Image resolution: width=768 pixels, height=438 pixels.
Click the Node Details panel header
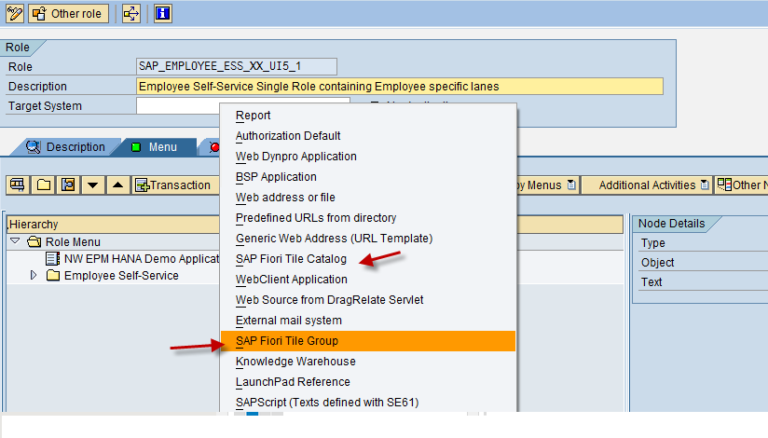click(x=672, y=223)
